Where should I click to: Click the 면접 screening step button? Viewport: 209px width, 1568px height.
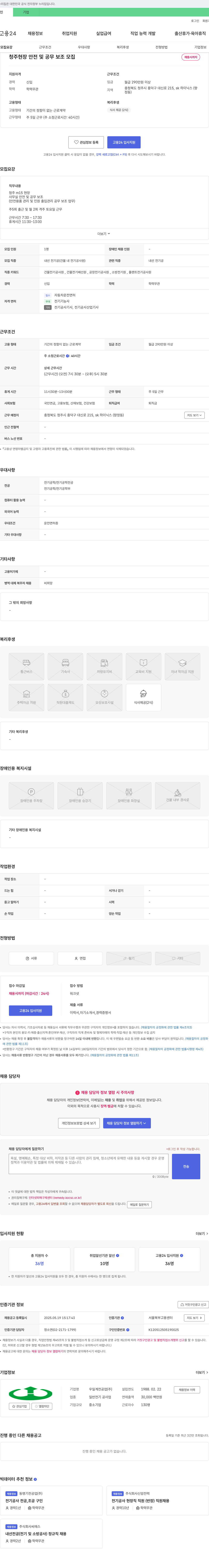(x=80, y=958)
